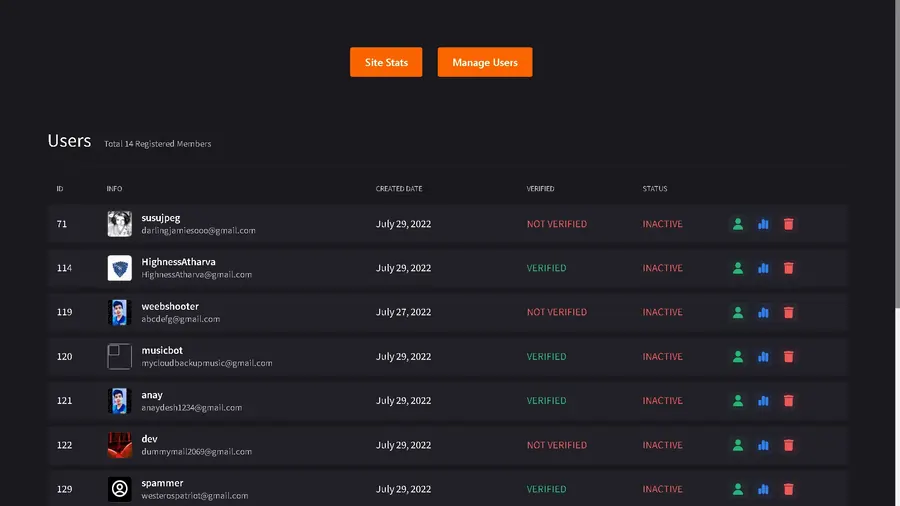The width and height of the screenshot is (900, 506).
Task: Open stats chart icon for spammer
Action: click(763, 489)
